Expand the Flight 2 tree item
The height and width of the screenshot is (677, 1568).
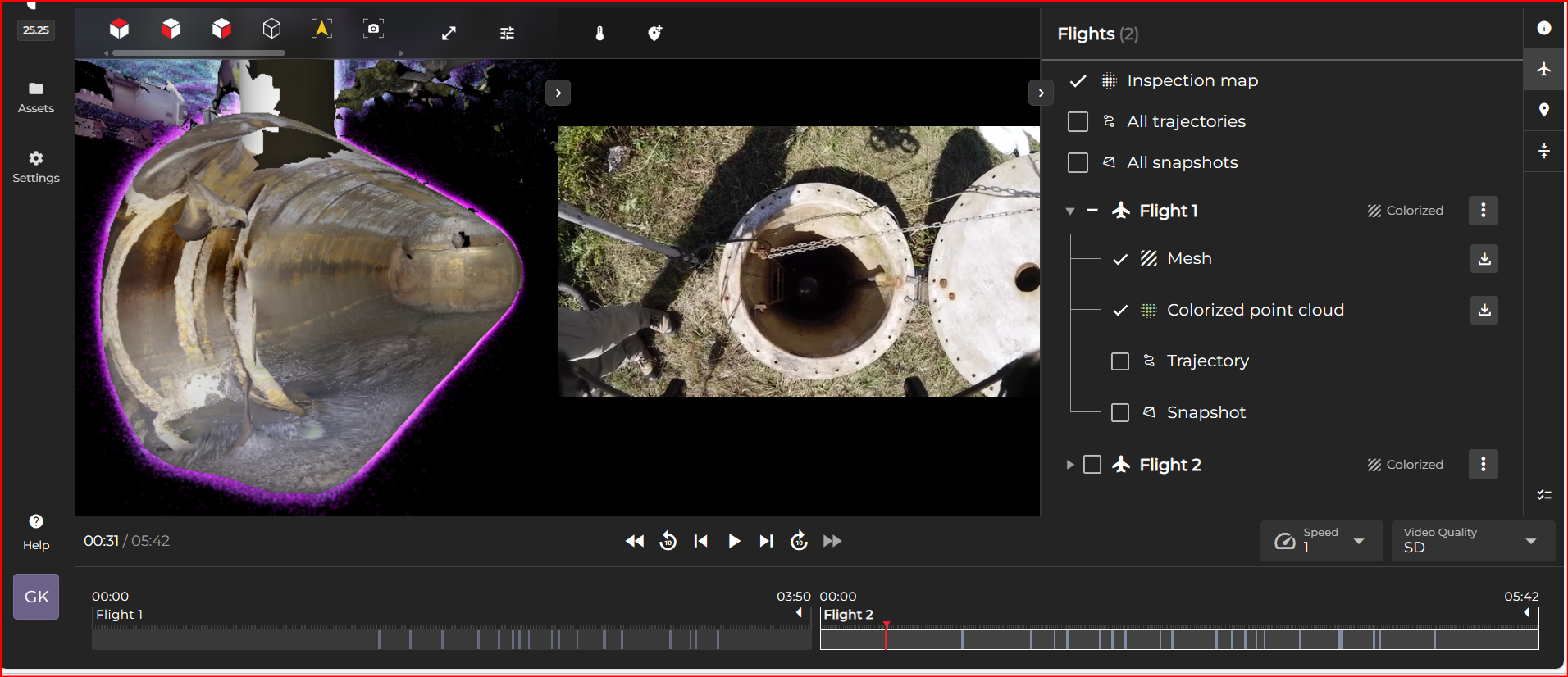pyautogui.click(x=1069, y=465)
